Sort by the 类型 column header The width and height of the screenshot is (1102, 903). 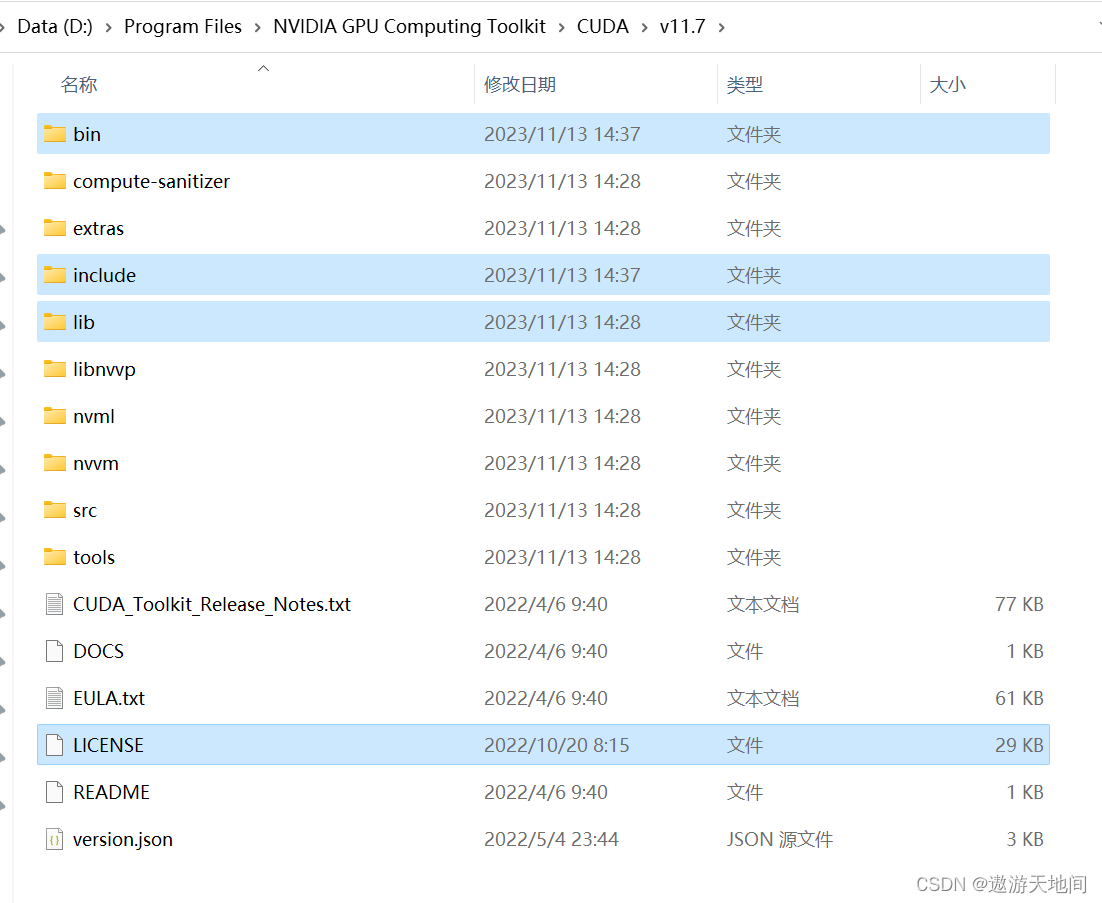(x=745, y=84)
